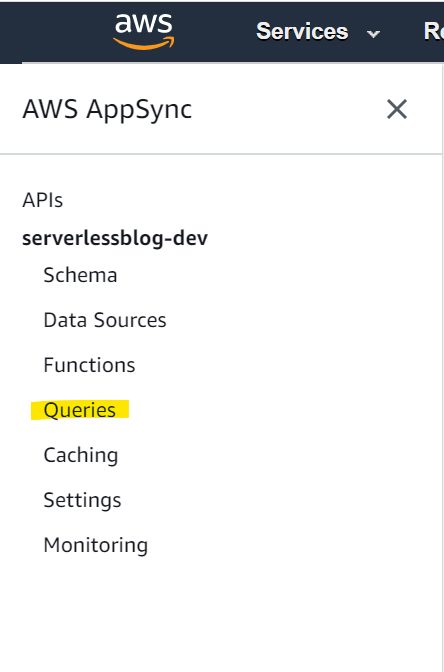The image size is (444, 672).
Task: Open the highlighted Queries page
Action: [x=80, y=410]
